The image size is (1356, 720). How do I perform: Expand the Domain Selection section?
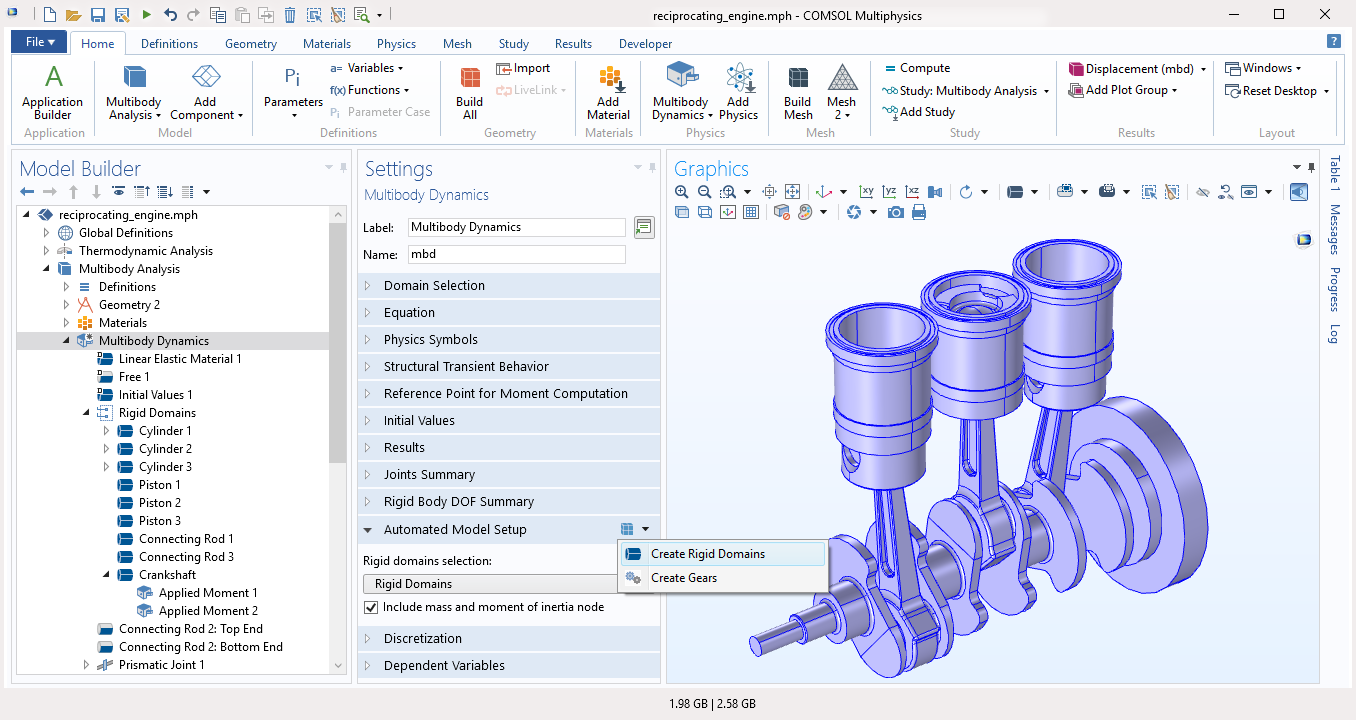[x=434, y=286]
